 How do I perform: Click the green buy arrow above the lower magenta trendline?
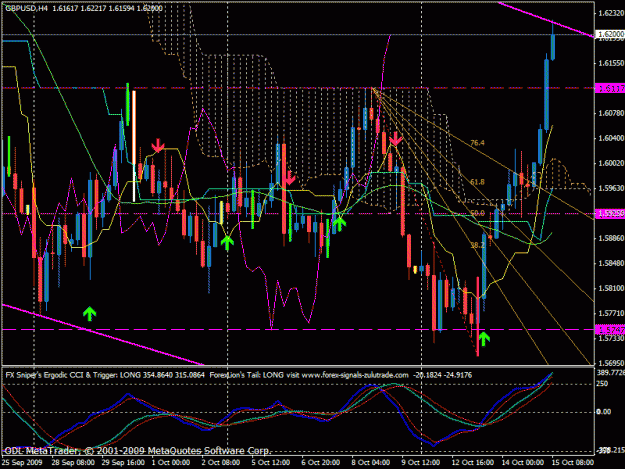[x=90, y=314]
